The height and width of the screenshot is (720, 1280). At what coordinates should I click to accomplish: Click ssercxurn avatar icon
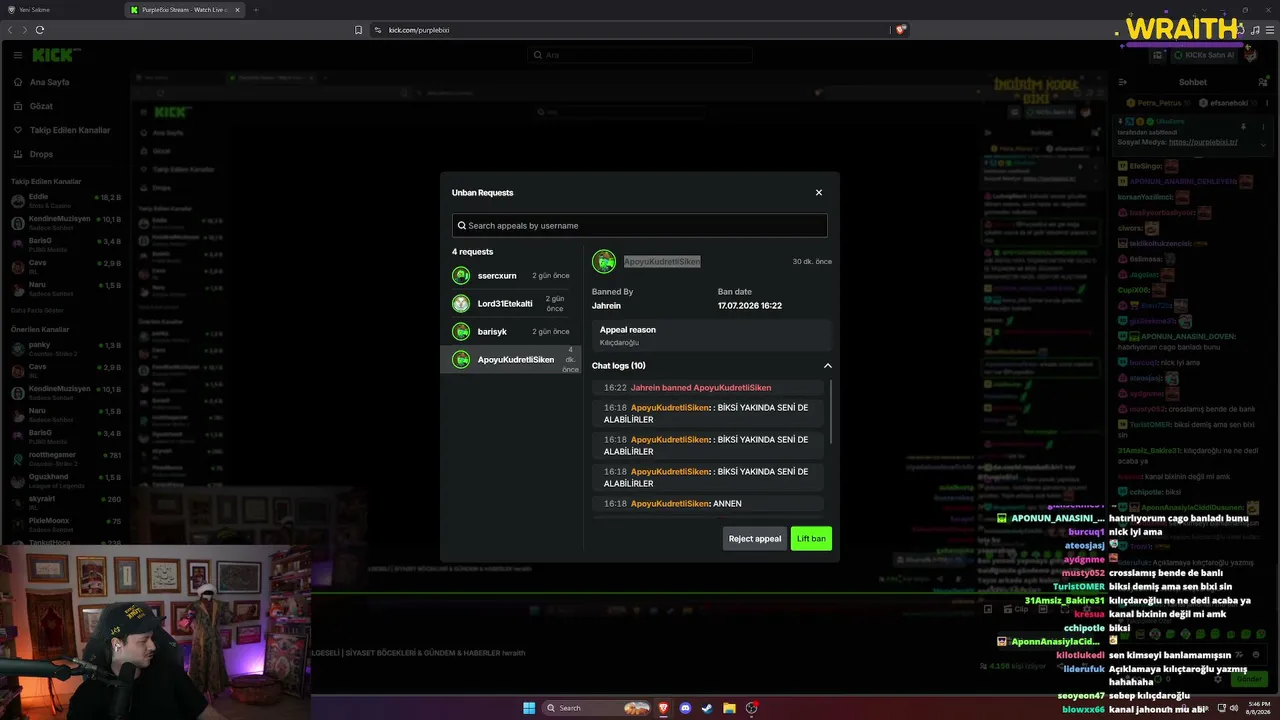(461, 275)
